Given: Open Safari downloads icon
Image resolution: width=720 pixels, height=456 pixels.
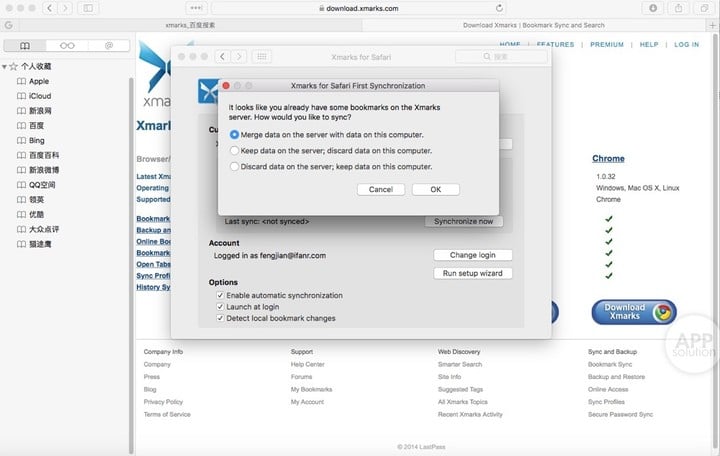Looking at the screenshot, I should pyautogui.click(x=653, y=8).
